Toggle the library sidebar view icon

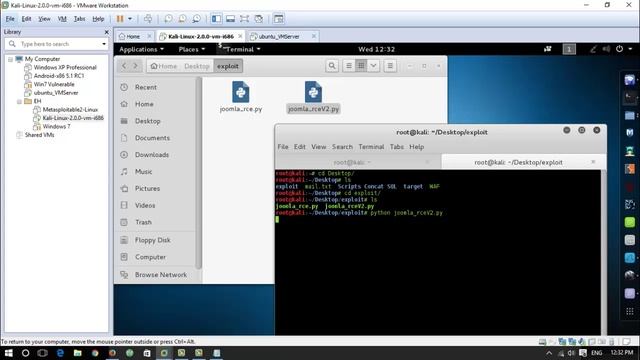(216, 19)
